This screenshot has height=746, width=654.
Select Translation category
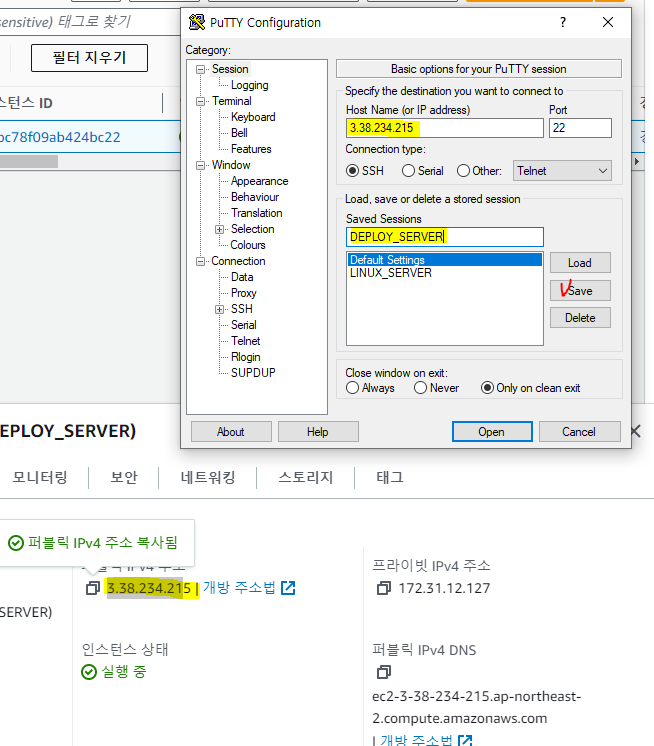(256, 213)
